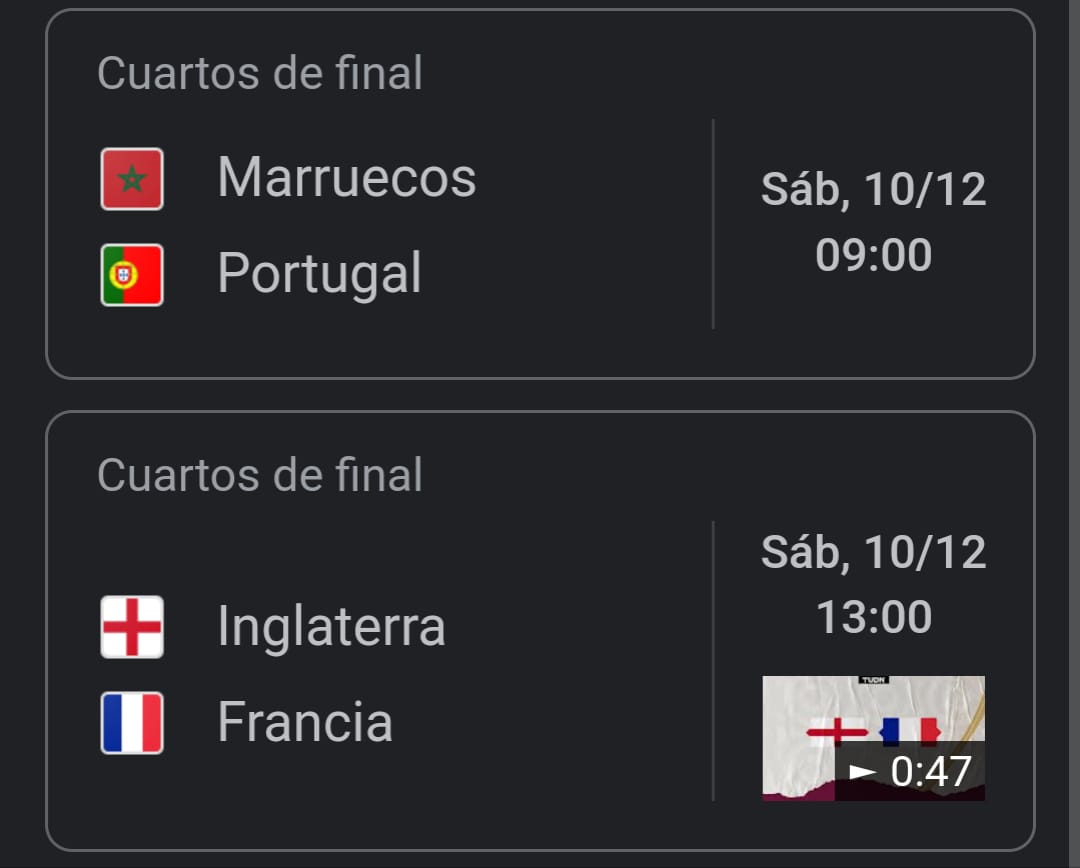Image resolution: width=1080 pixels, height=868 pixels.
Task: Click the 09:00 kickoff time
Action: pos(873,255)
